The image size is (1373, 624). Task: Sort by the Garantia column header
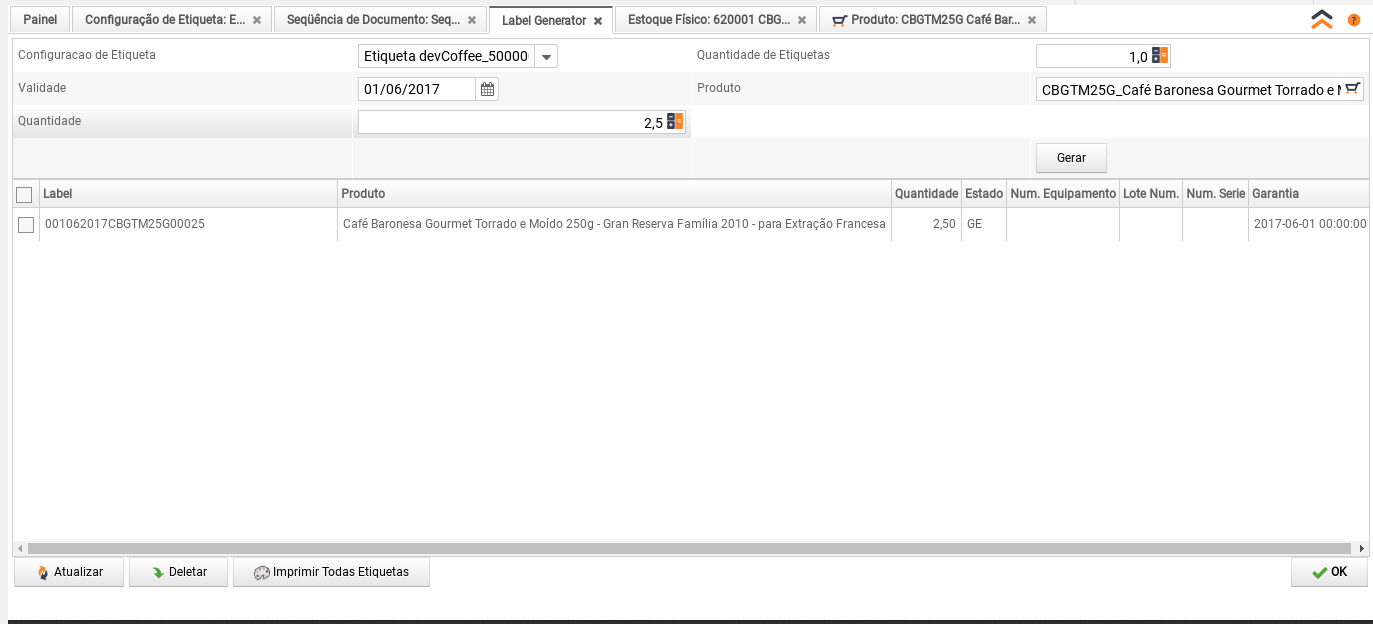point(1308,194)
